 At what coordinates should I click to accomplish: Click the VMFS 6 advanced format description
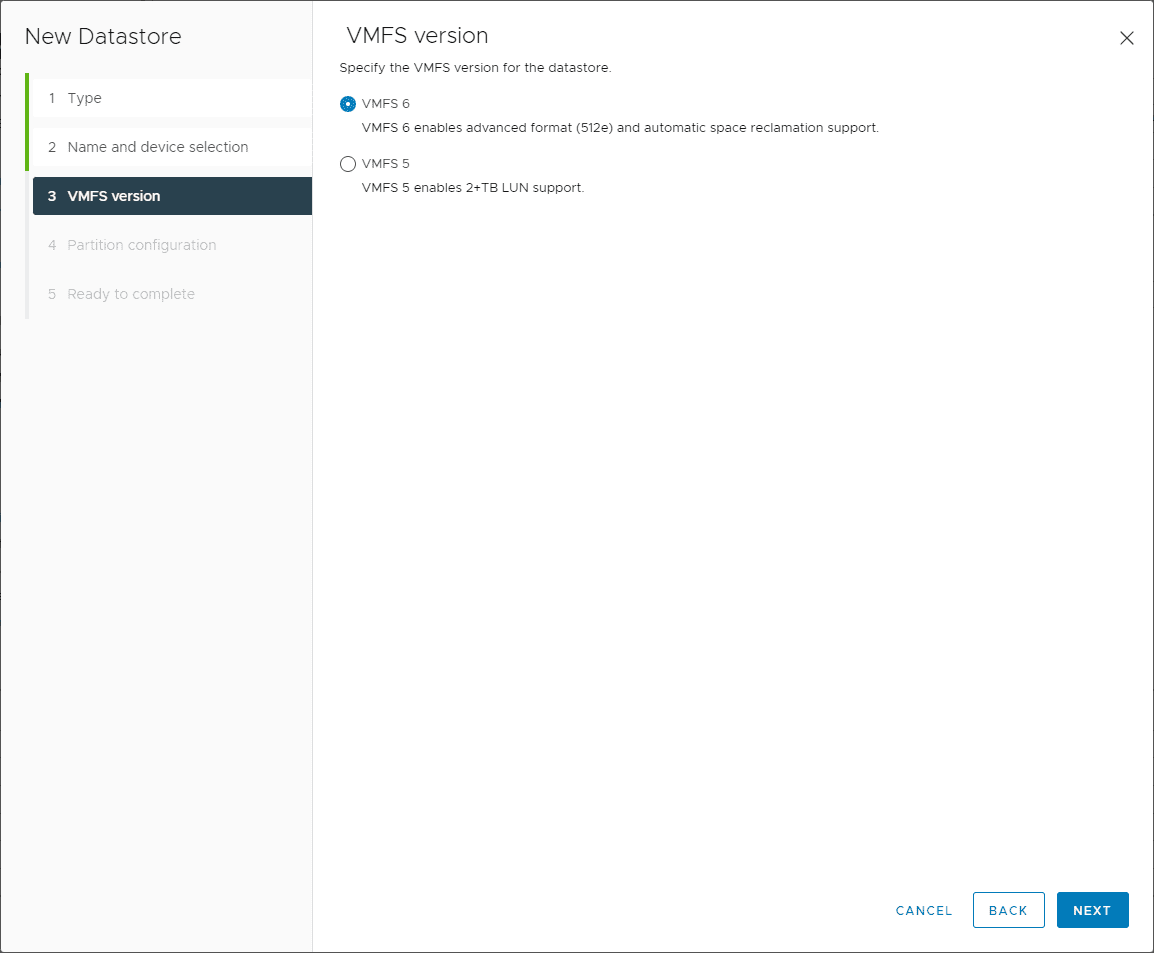pyautogui.click(x=619, y=128)
